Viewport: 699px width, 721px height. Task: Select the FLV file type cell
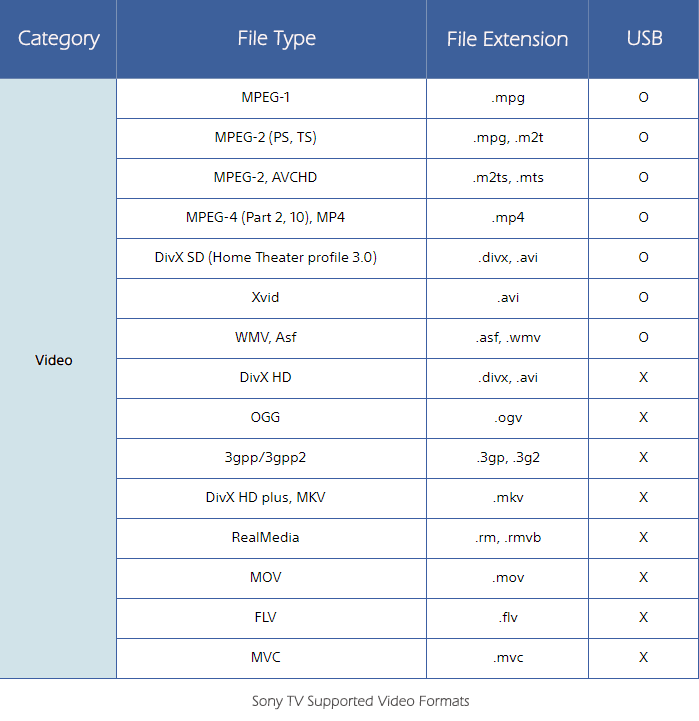pos(266,618)
